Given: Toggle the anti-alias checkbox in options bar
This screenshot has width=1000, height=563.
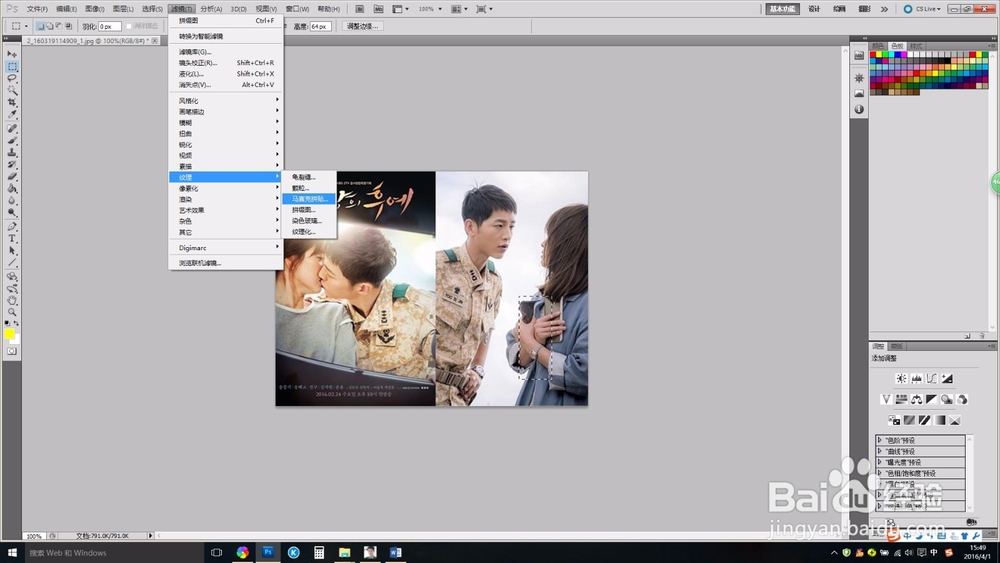Looking at the screenshot, I should click(x=128, y=26).
